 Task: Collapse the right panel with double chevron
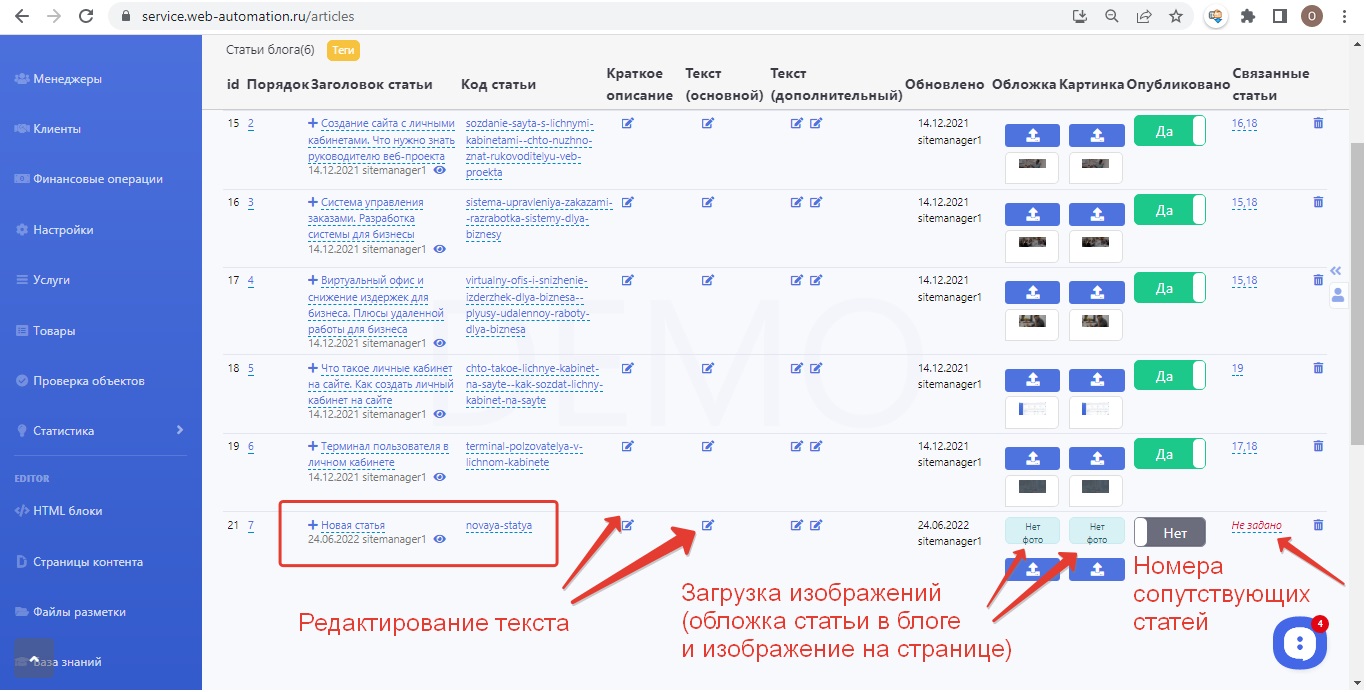1336,270
